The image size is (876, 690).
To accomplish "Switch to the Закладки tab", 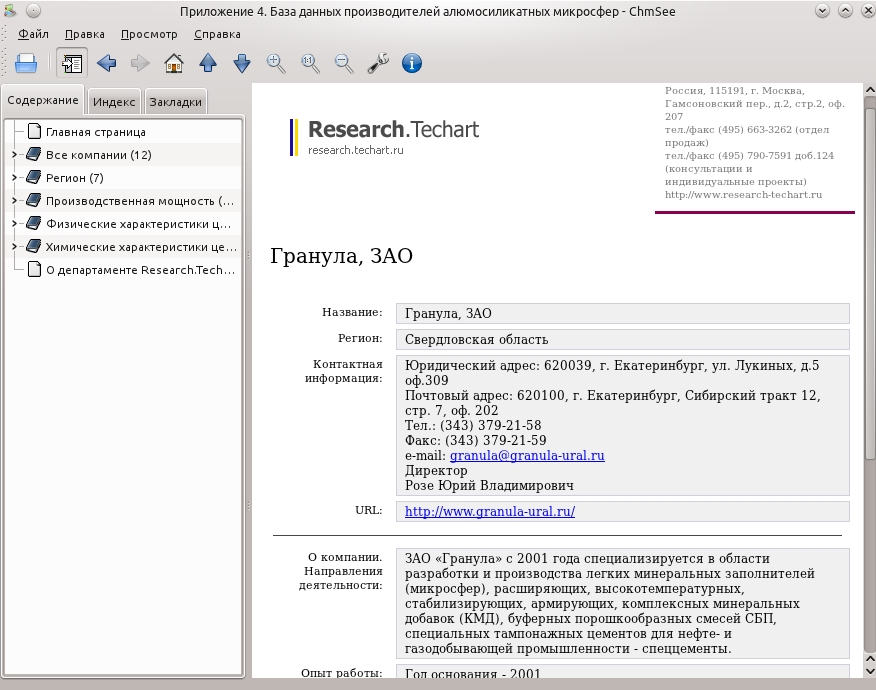I will [175, 102].
